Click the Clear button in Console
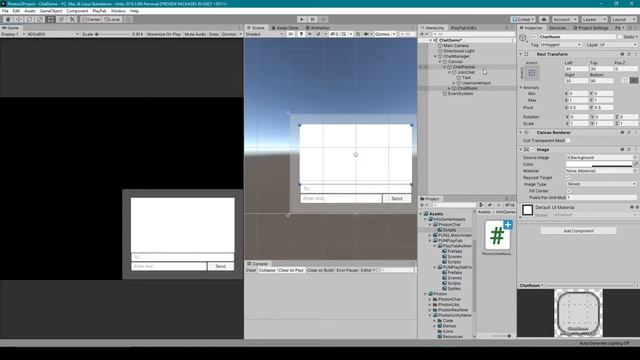640x360 pixels. [x=251, y=270]
